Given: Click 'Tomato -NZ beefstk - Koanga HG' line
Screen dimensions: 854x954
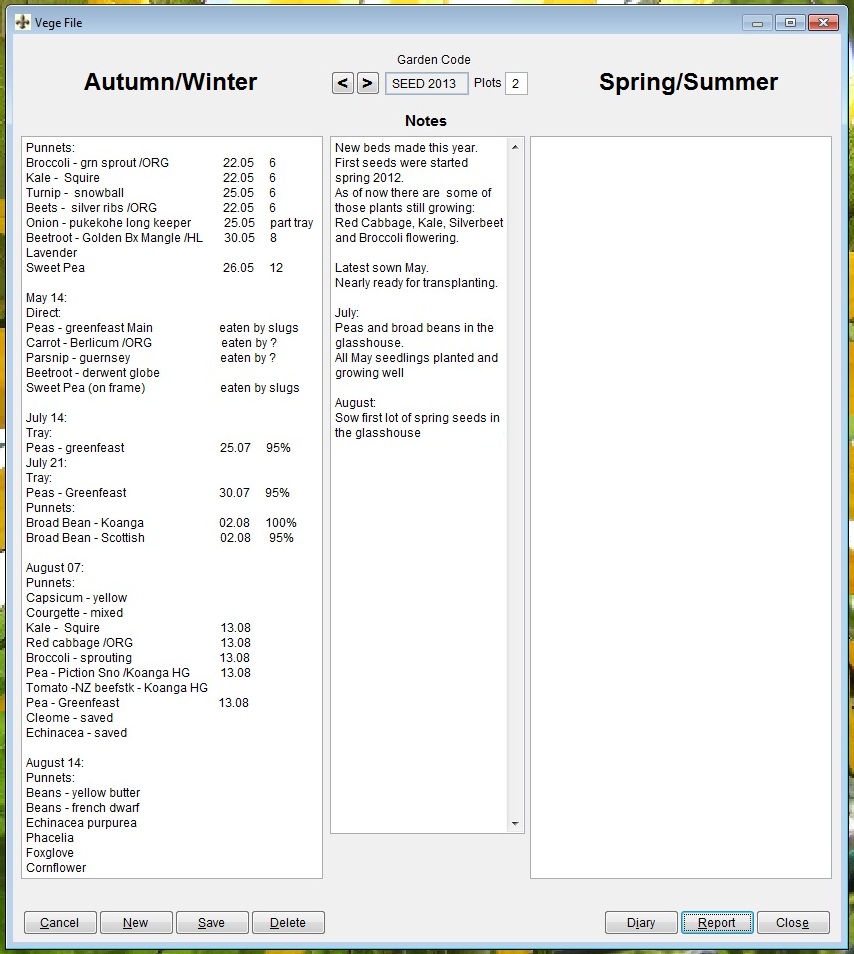Looking at the screenshot, I should coord(117,688).
